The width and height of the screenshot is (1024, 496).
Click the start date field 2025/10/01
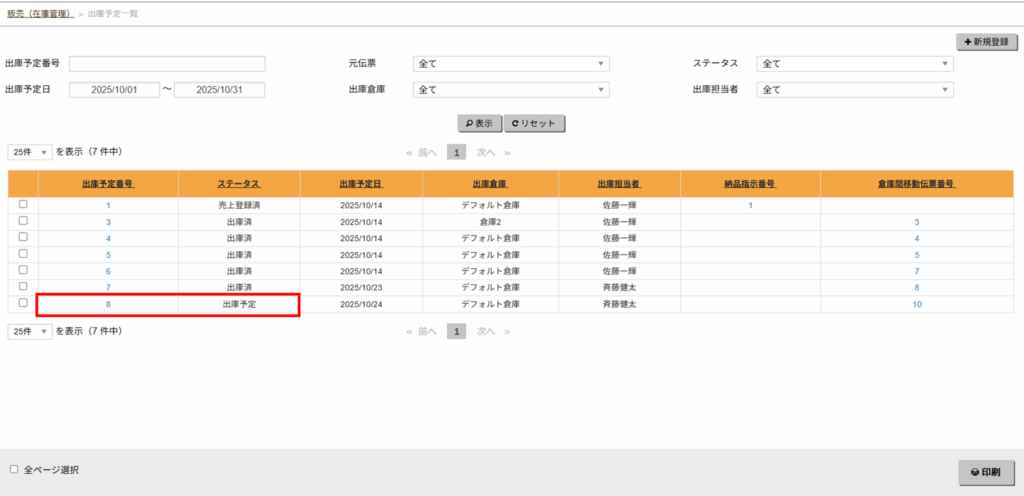pyautogui.click(x=114, y=90)
